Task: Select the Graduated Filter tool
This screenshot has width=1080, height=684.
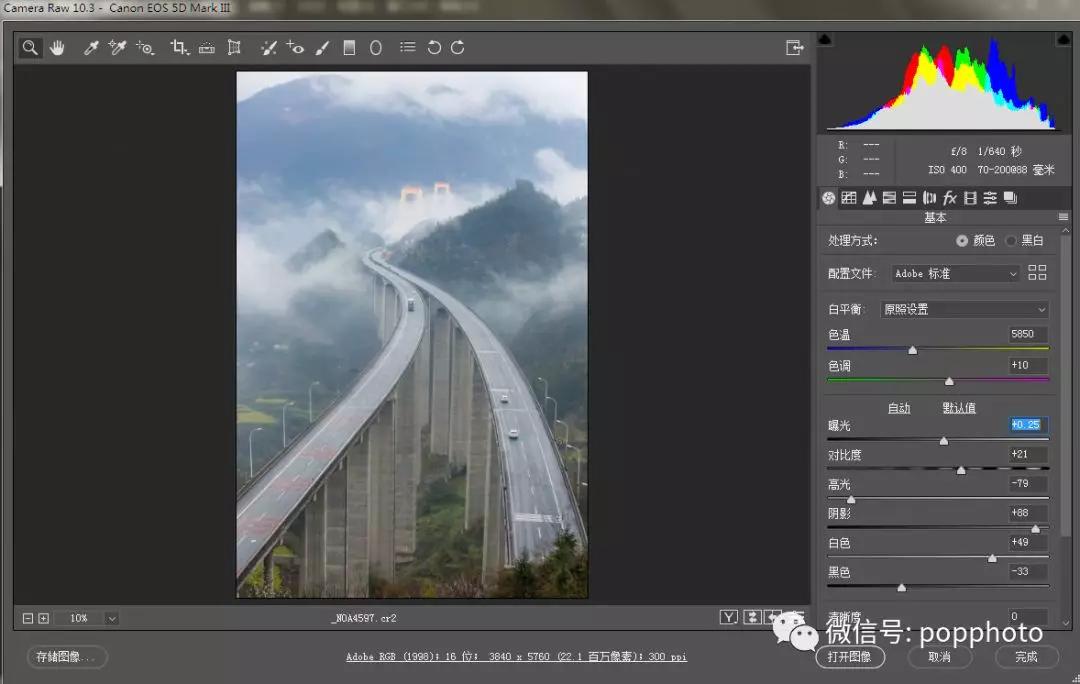Action: tap(349, 47)
